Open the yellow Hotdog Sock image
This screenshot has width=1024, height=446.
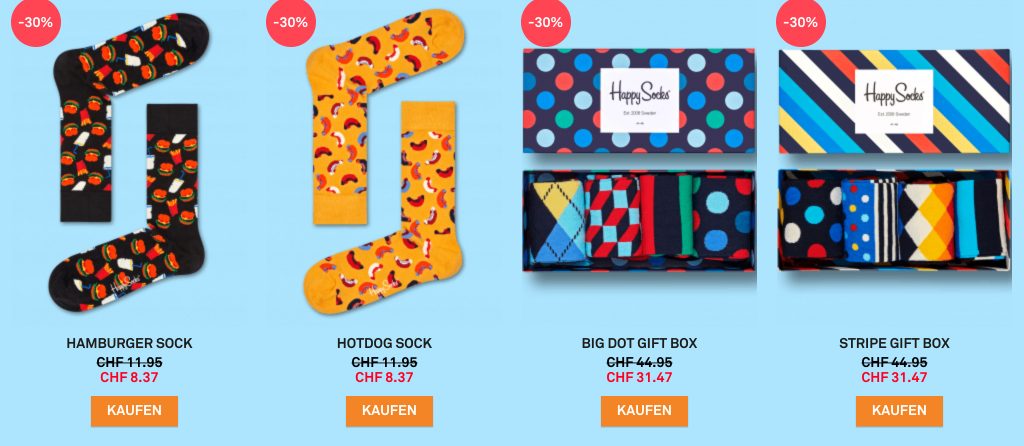(385, 162)
